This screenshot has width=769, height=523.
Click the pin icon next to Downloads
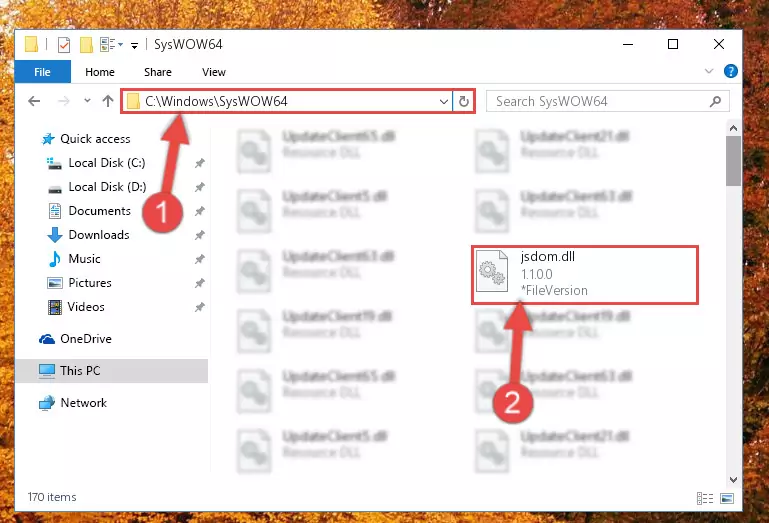(x=200, y=235)
